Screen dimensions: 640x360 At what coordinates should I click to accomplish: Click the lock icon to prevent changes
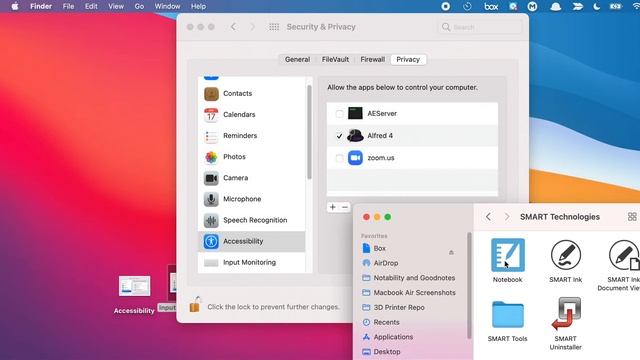click(x=195, y=304)
